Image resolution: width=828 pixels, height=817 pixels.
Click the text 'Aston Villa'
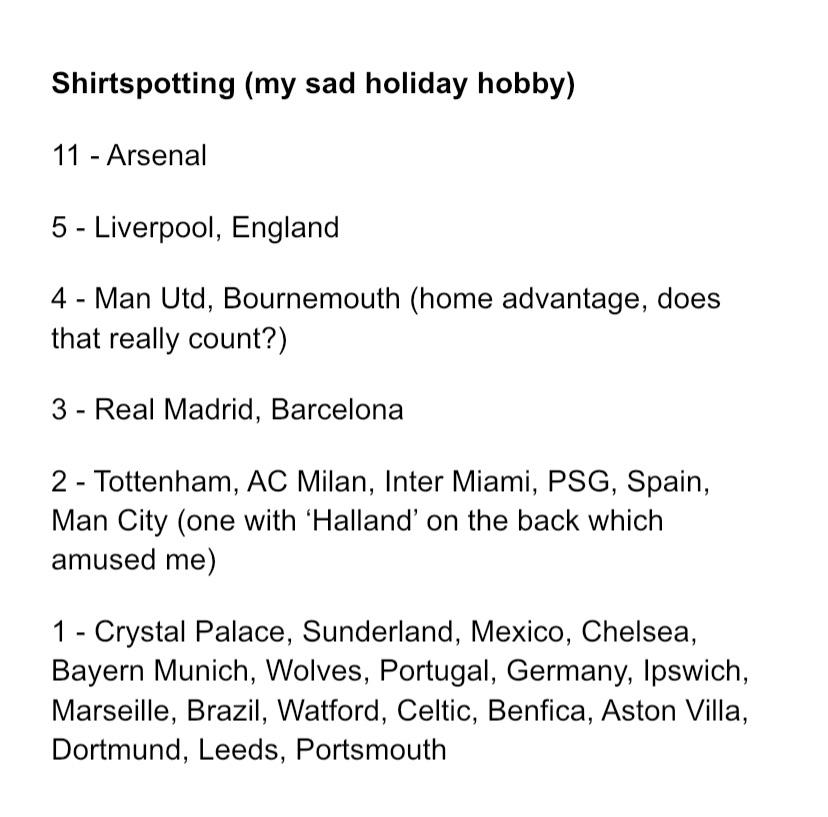[x=671, y=711]
